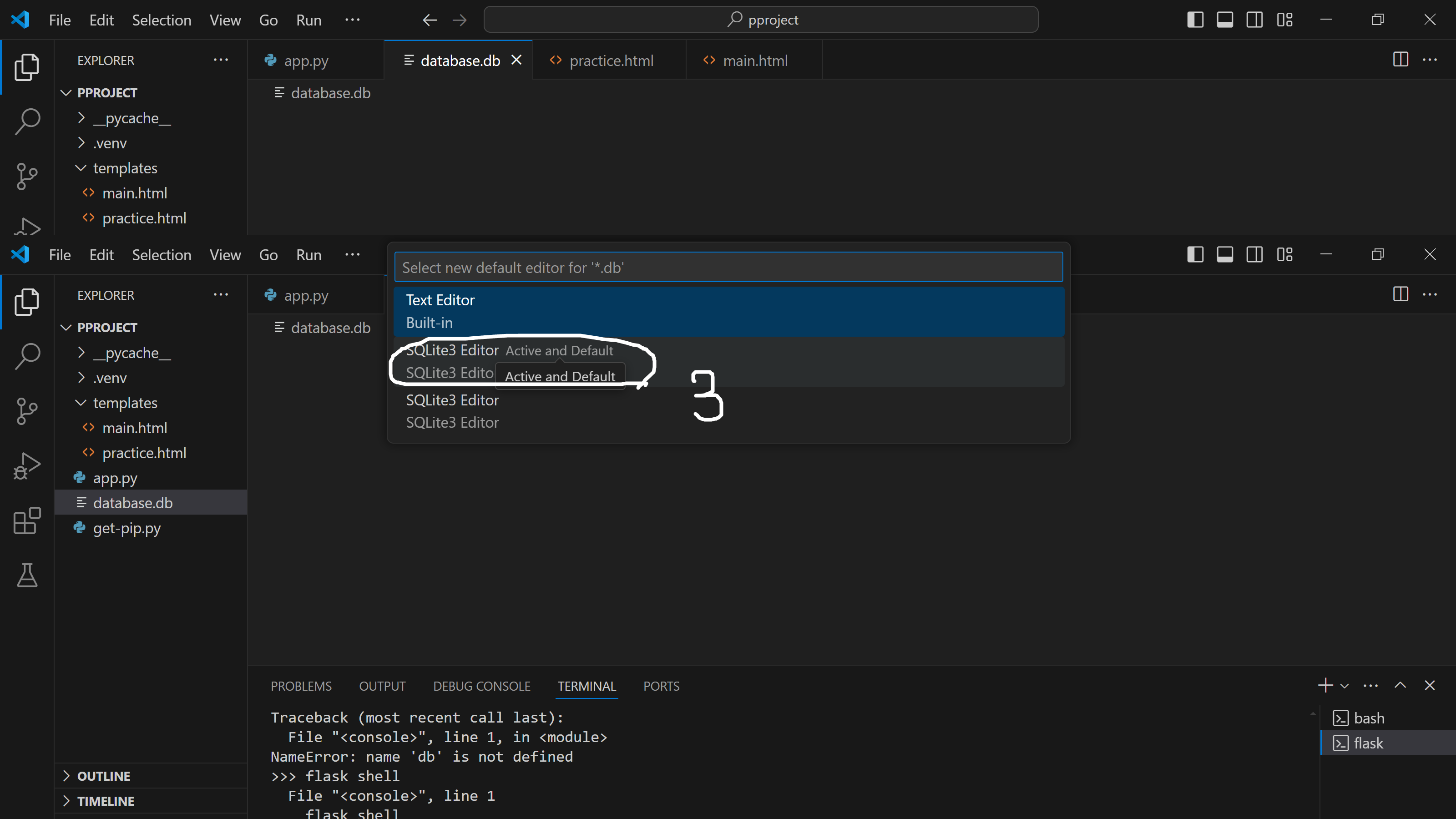Click the VS Code logo in the upper window
This screenshot has height=819, width=1456.
pos(20,20)
